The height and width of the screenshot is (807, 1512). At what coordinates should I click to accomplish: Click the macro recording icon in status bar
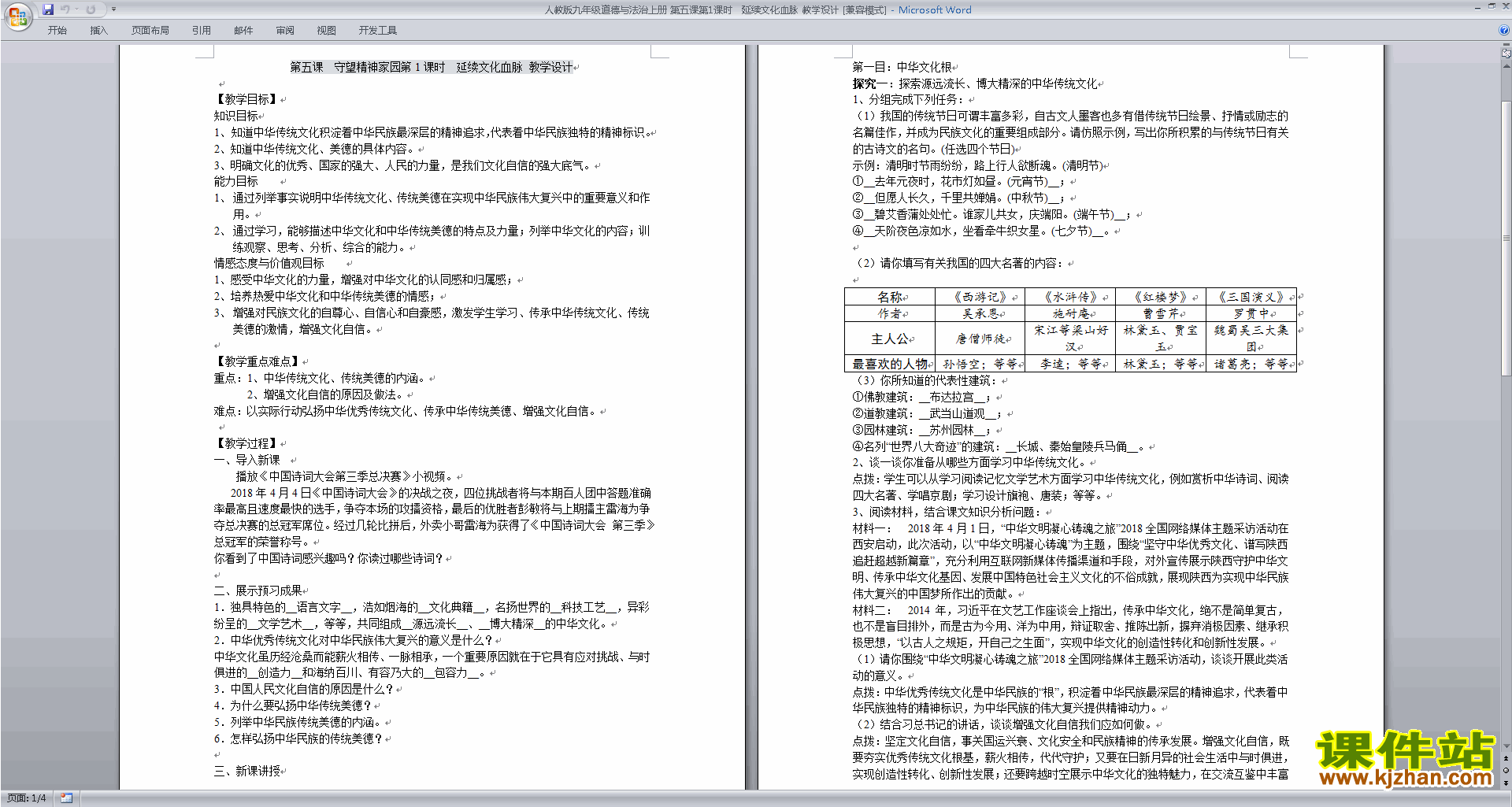[67, 798]
